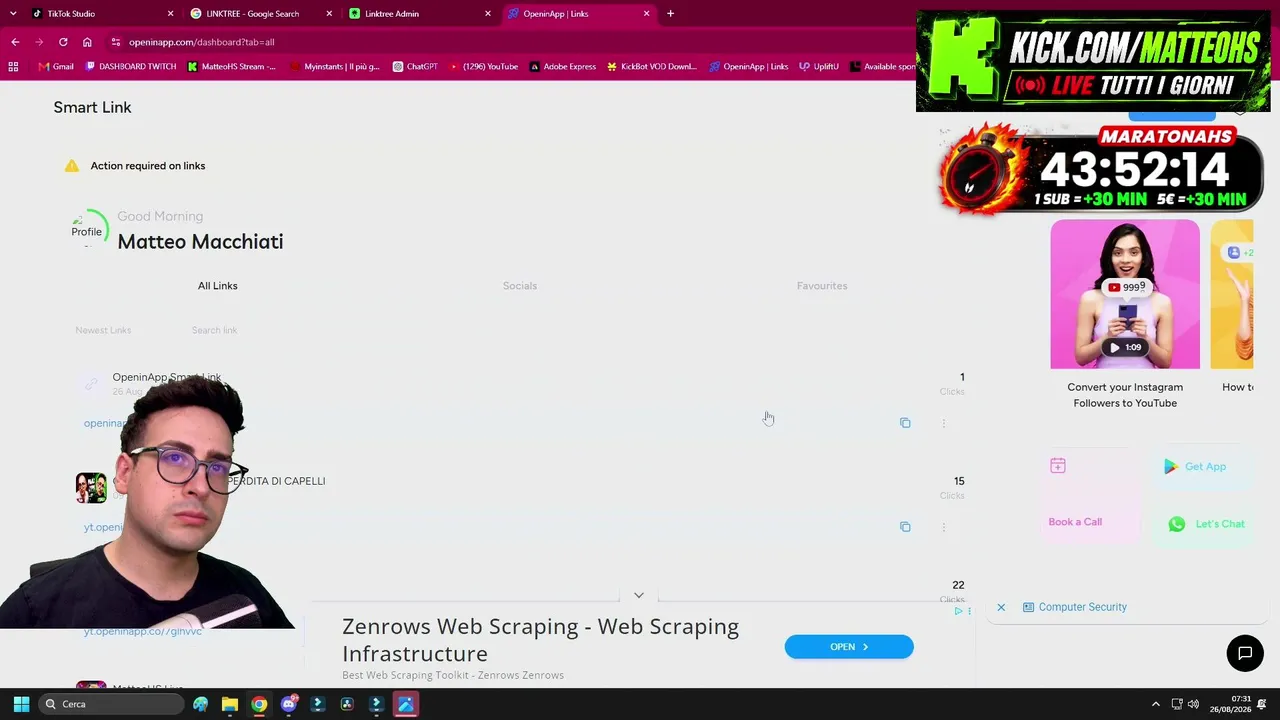Open the Adobe Express bookmark
1280x720 pixels.
click(563, 67)
